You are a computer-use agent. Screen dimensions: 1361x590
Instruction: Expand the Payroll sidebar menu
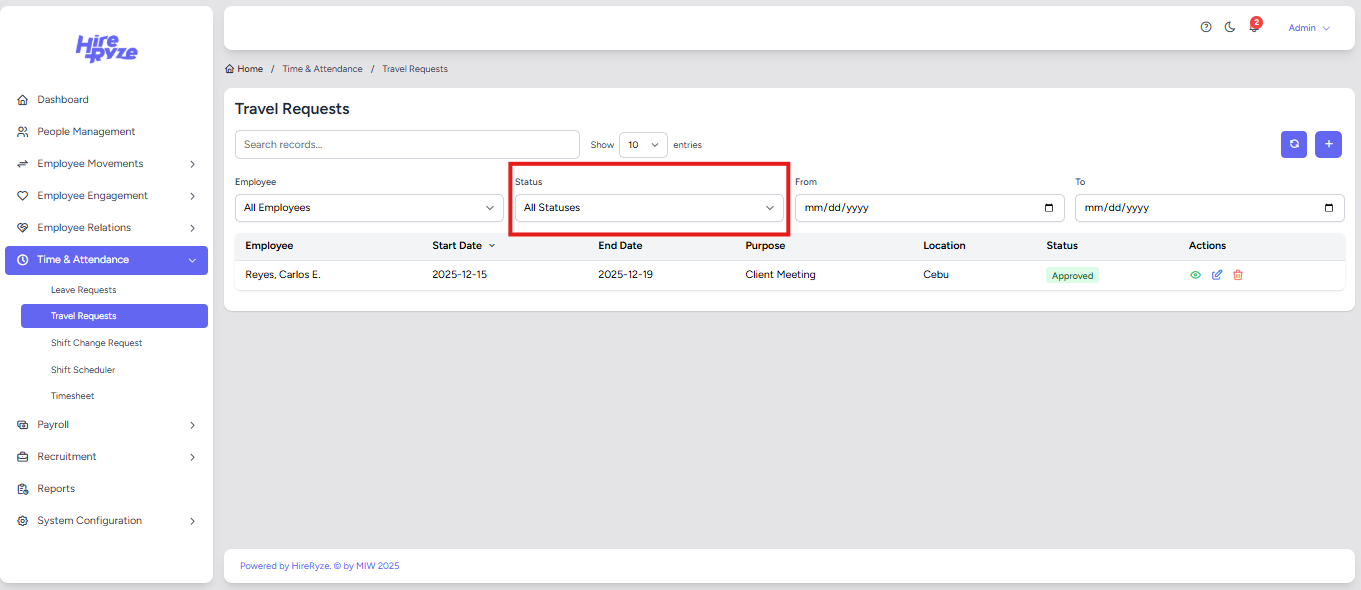click(x=106, y=425)
